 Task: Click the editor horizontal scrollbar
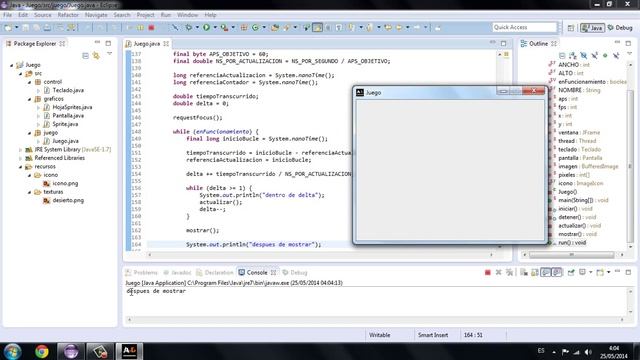pyautogui.click(x=320, y=255)
